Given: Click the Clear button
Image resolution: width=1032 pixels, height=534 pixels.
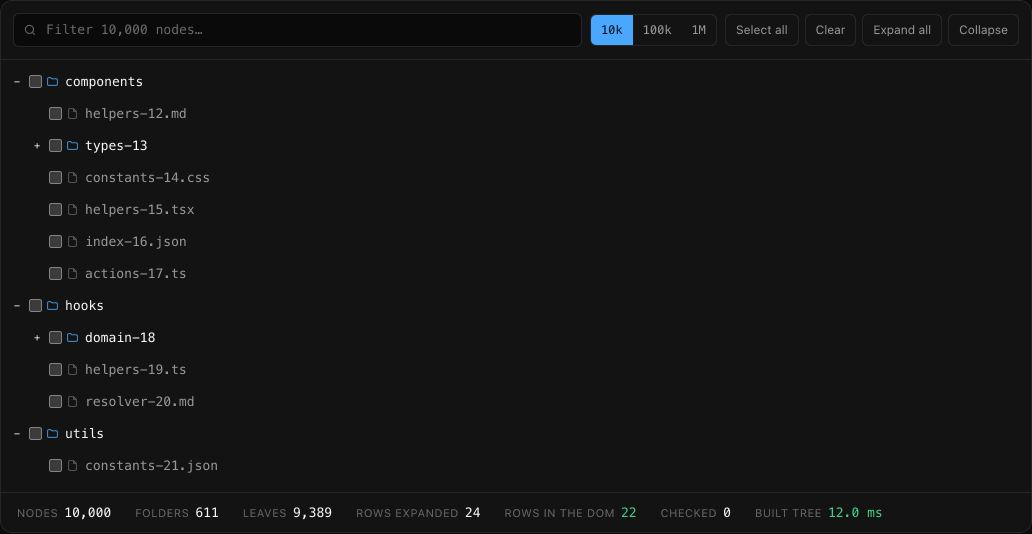Looking at the screenshot, I should pos(831,30).
